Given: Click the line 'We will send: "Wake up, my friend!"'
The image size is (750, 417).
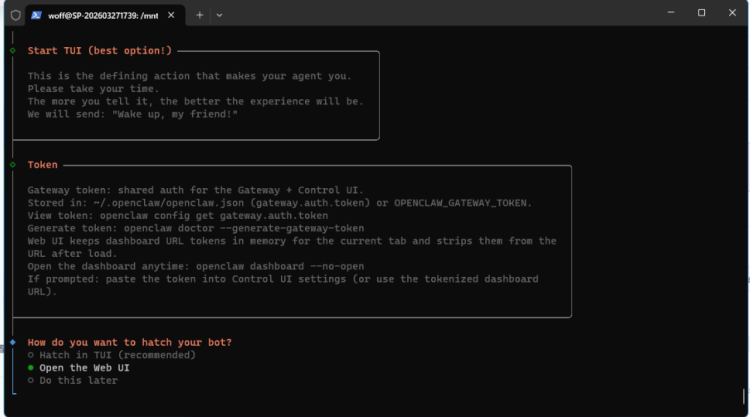Looking at the screenshot, I should coord(132,114).
